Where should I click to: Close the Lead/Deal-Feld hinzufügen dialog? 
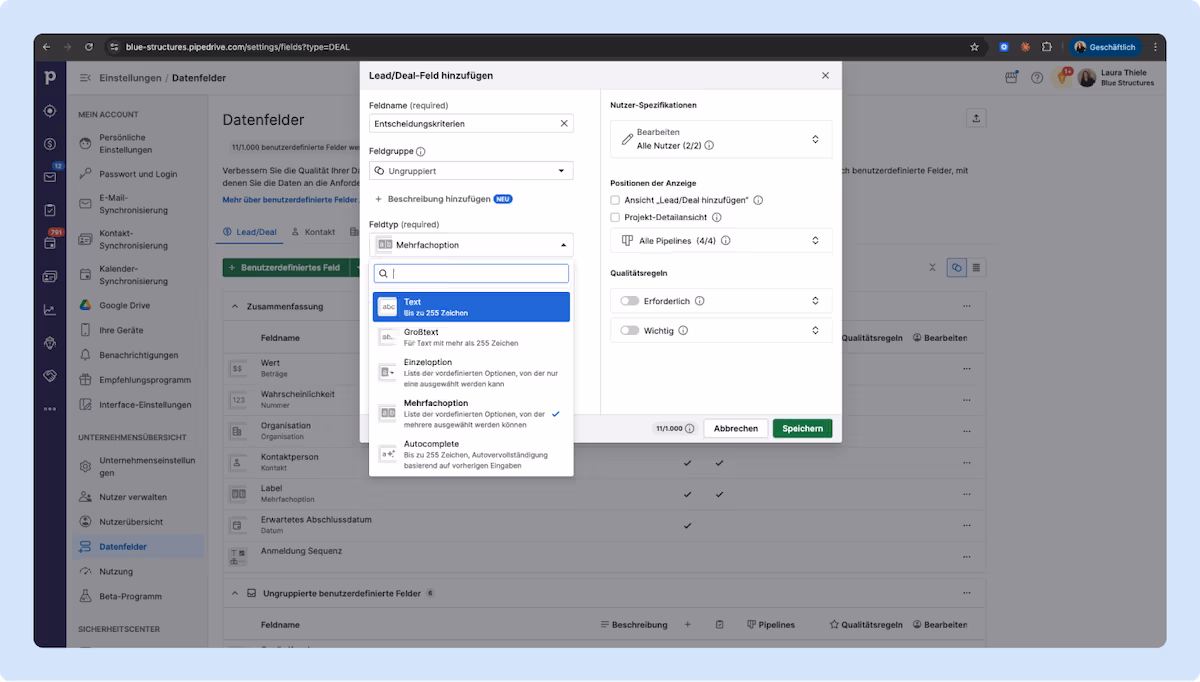coord(825,75)
